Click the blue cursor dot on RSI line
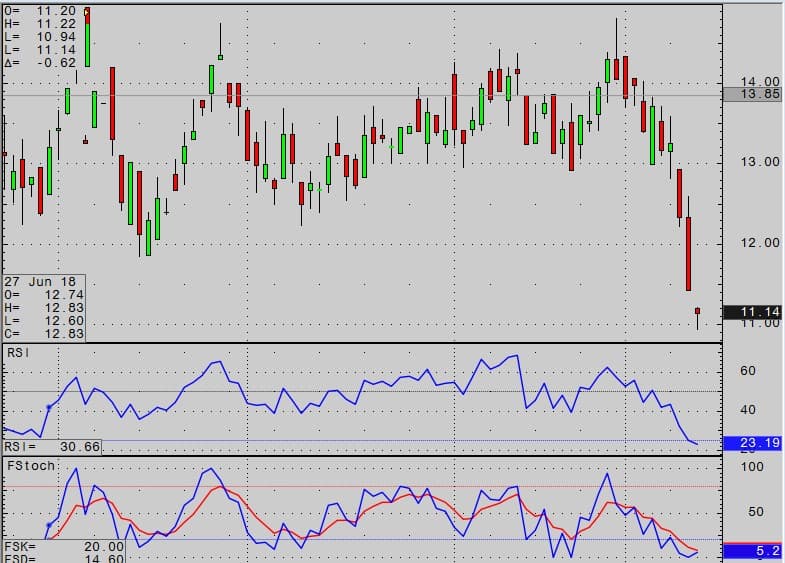 click(x=49, y=408)
